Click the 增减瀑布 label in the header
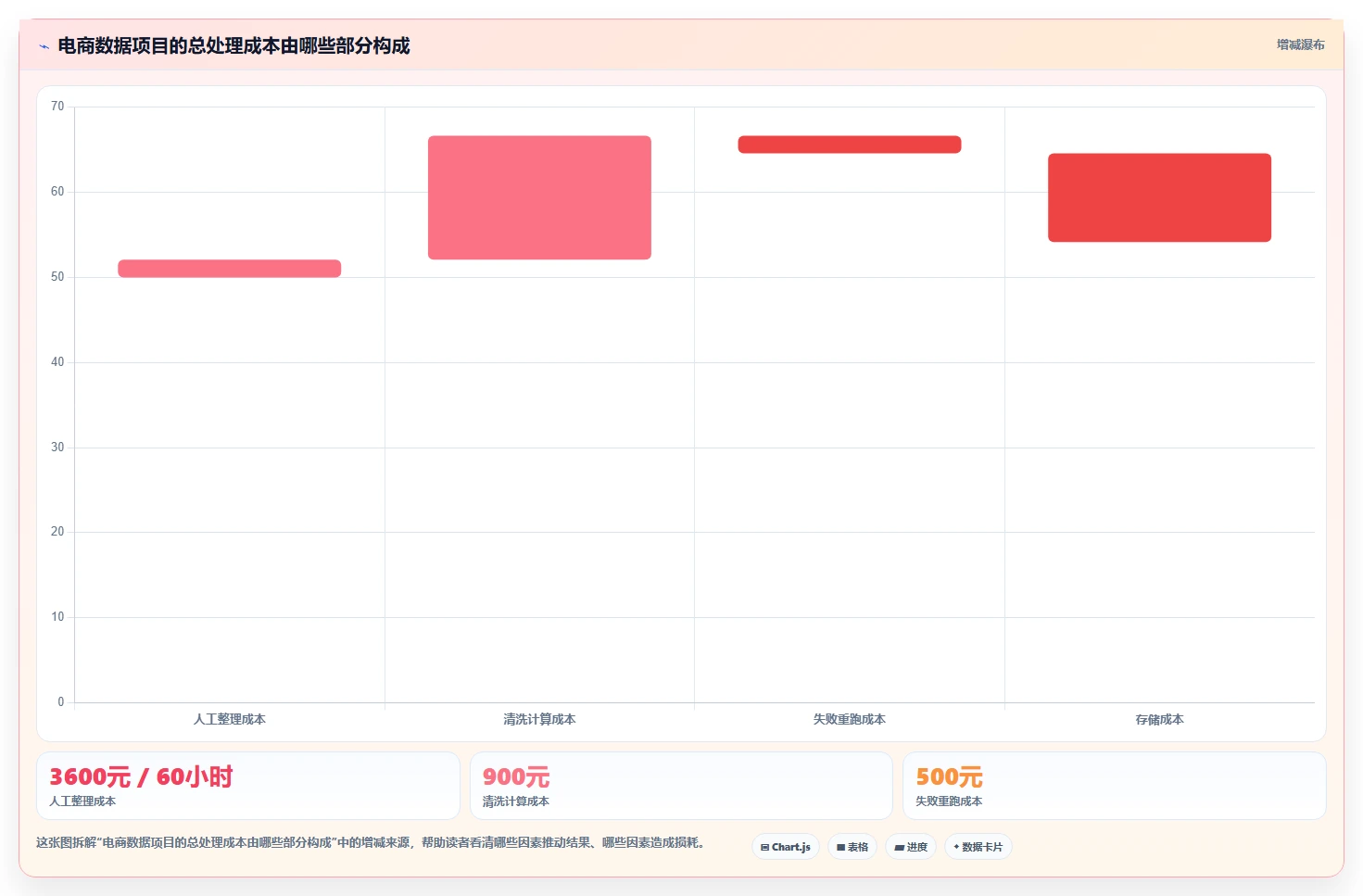The width and height of the screenshot is (1363, 896). tap(1300, 44)
